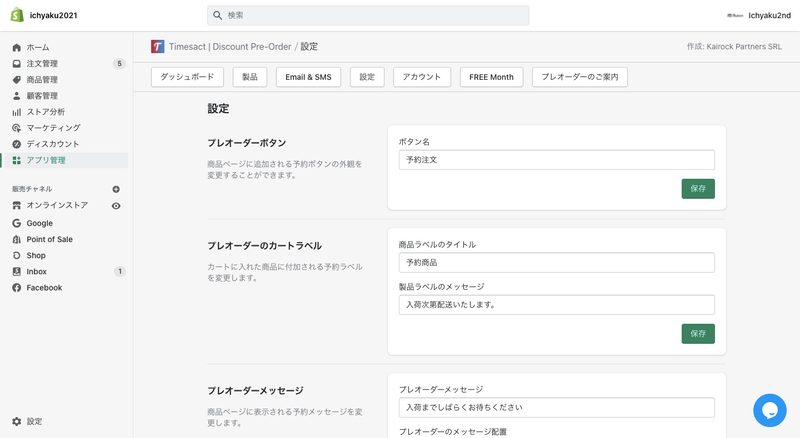Open the Facebook sales channel
Image resolution: width=800 pixels, height=438 pixels.
(x=44, y=288)
